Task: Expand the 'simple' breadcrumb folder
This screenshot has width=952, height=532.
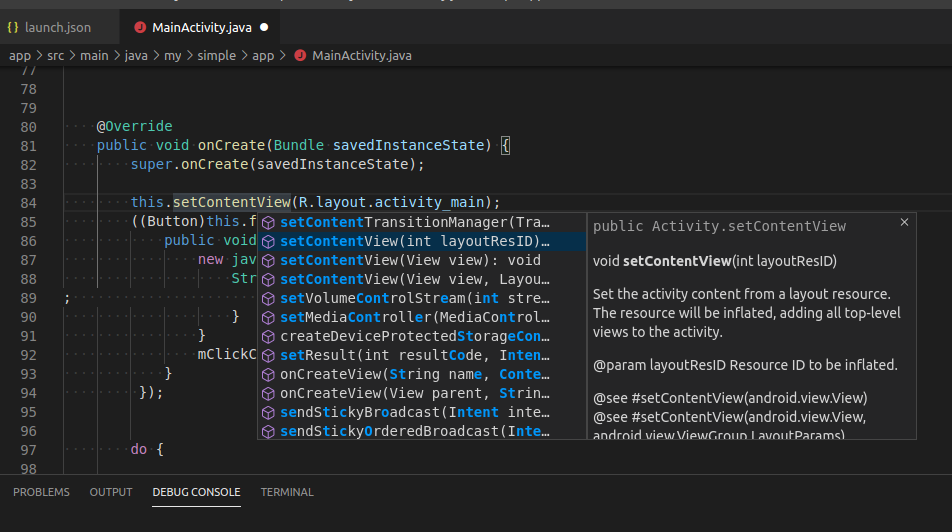Action: pos(216,56)
